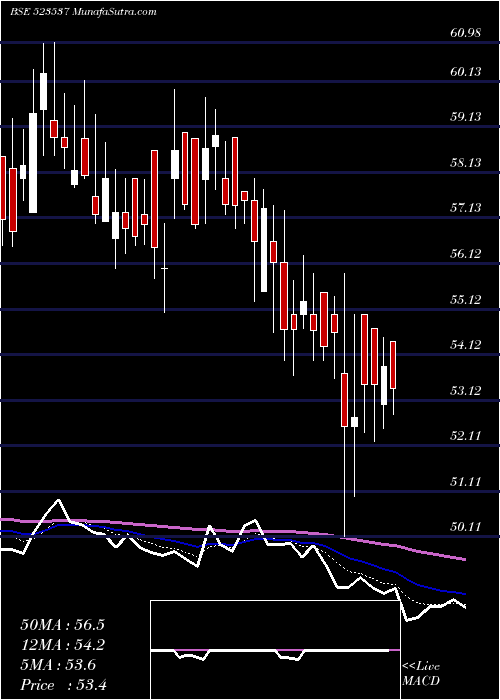Screen dimensions: 500x700
Task: Click the 12MA : 54.2 reading
Action: (62, 645)
